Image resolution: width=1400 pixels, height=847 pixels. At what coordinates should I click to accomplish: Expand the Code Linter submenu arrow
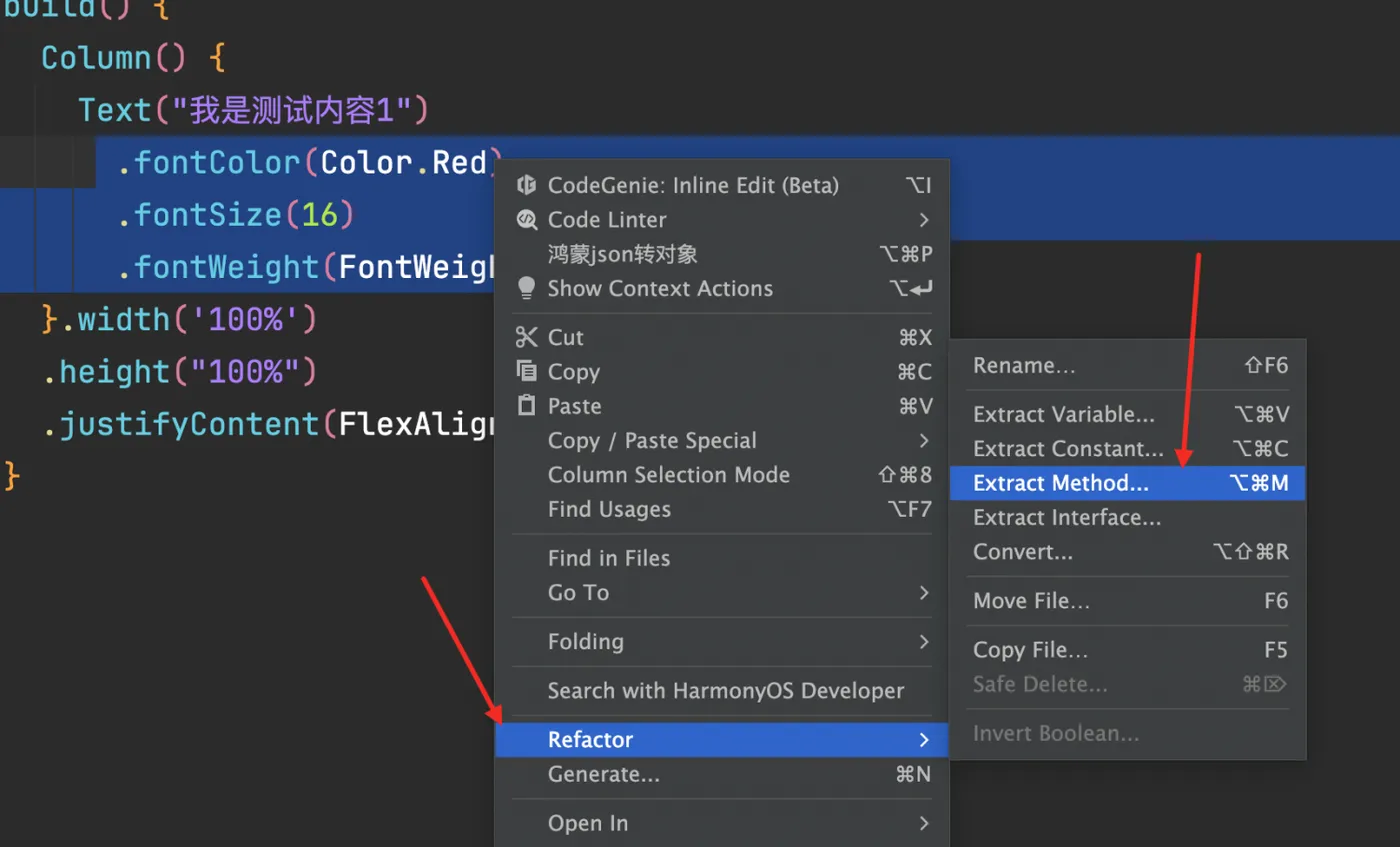click(924, 220)
